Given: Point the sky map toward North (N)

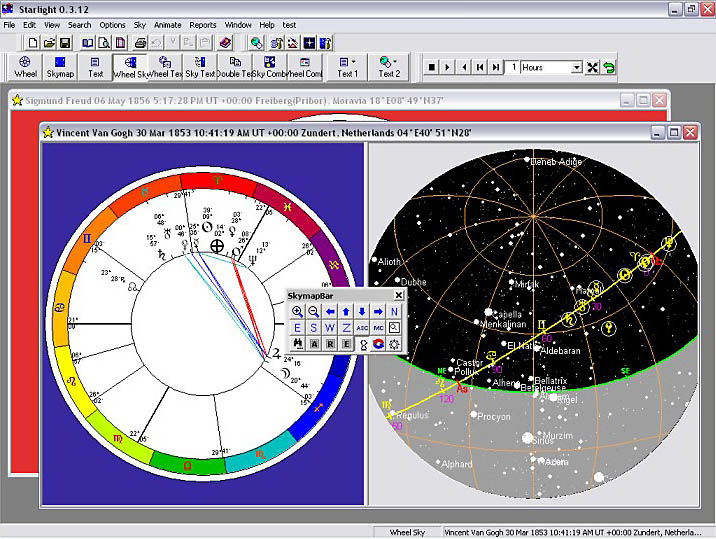Looking at the screenshot, I should coord(395,312).
